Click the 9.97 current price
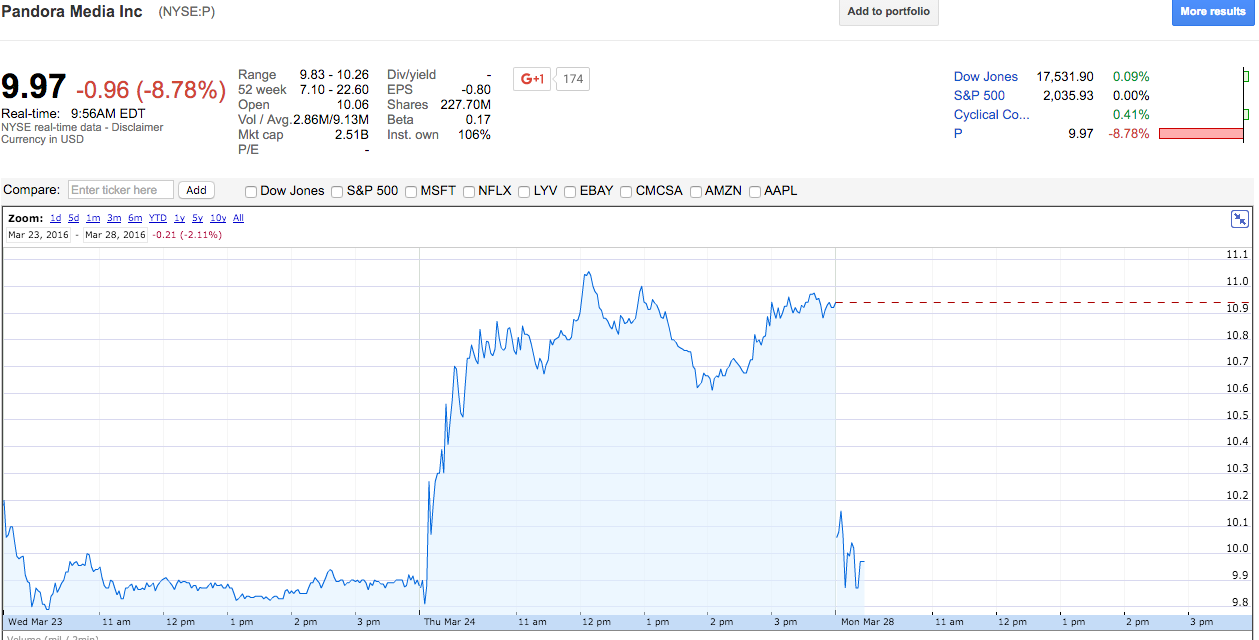The image size is (1259, 640). tap(34, 87)
